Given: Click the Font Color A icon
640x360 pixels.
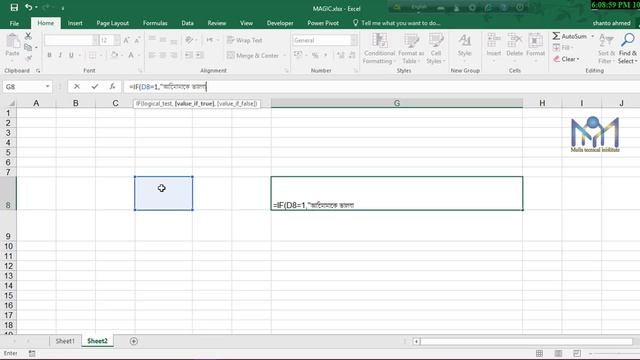Looking at the screenshot, I should point(131,55).
